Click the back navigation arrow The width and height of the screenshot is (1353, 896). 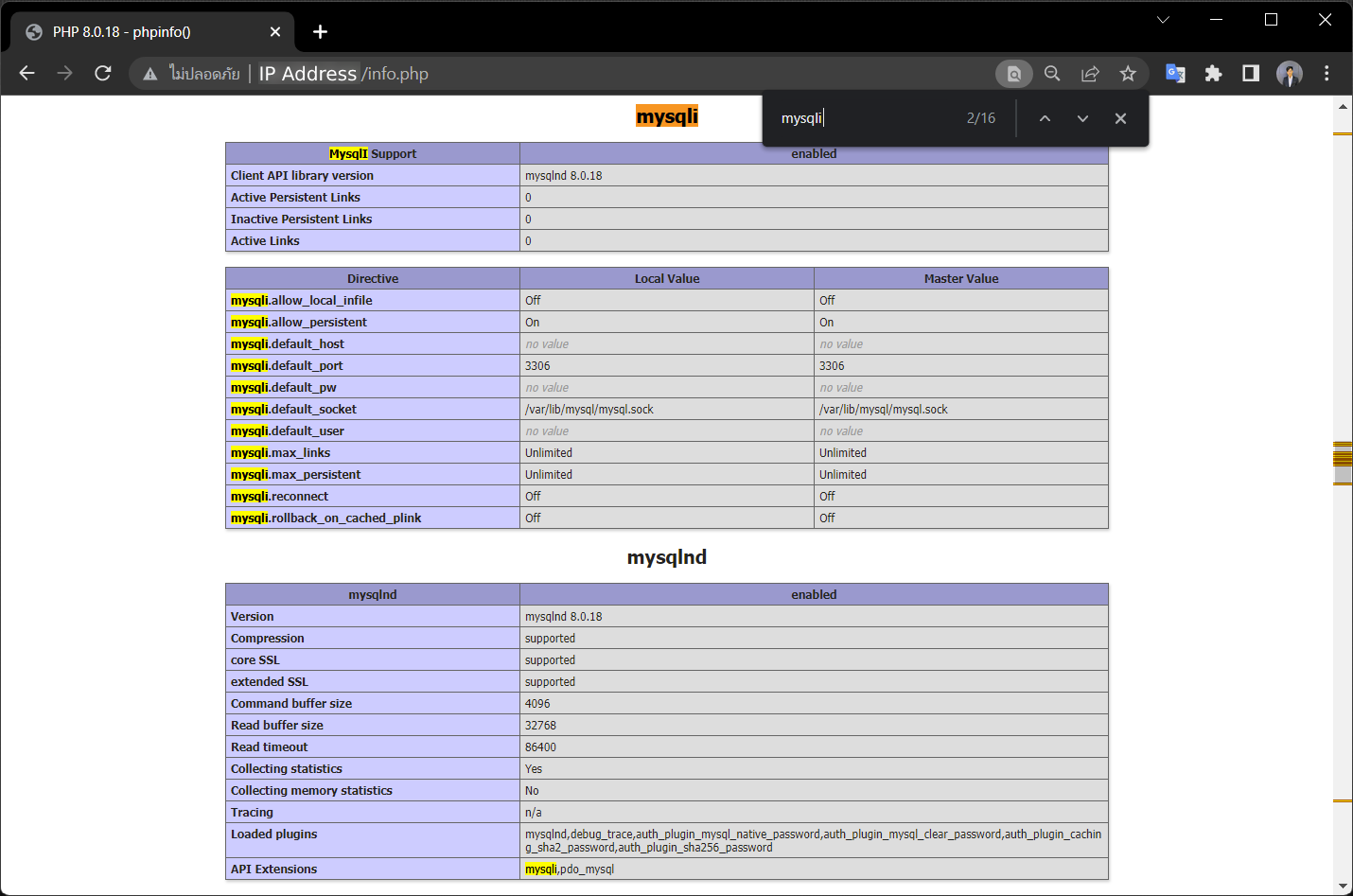(26, 73)
